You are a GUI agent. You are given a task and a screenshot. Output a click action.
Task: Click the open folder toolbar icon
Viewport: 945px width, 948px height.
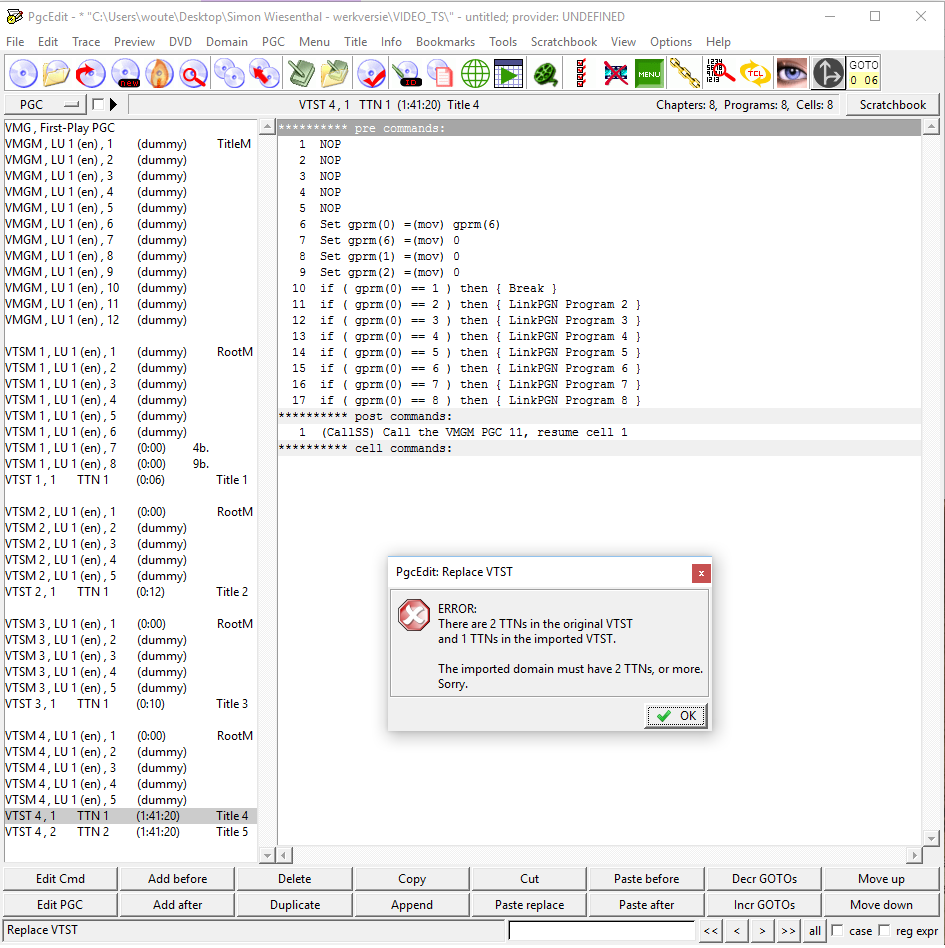pyautogui.click(x=56, y=74)
